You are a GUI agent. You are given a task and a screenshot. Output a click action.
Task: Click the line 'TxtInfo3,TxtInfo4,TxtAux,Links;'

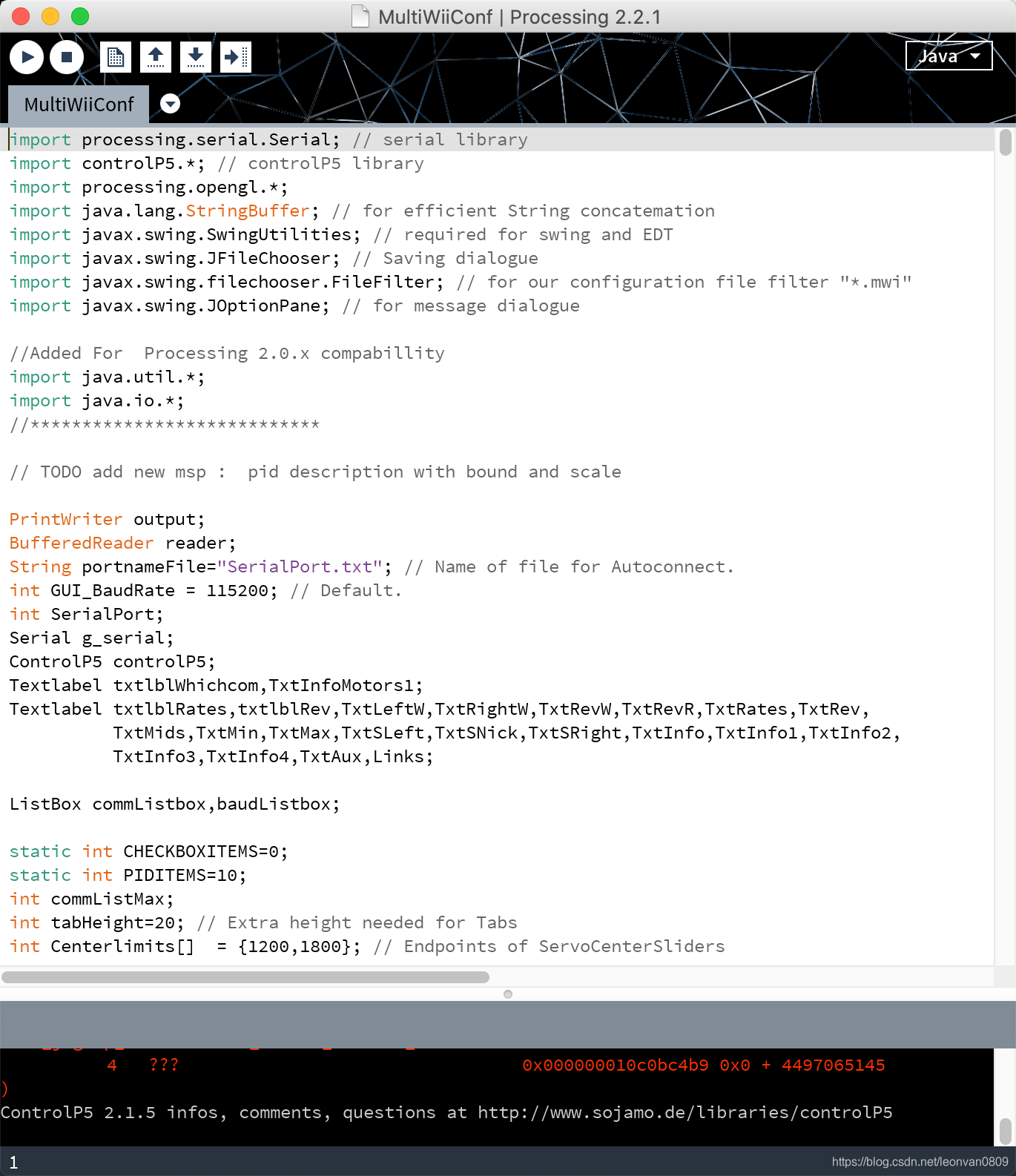[x=273, y=757]
